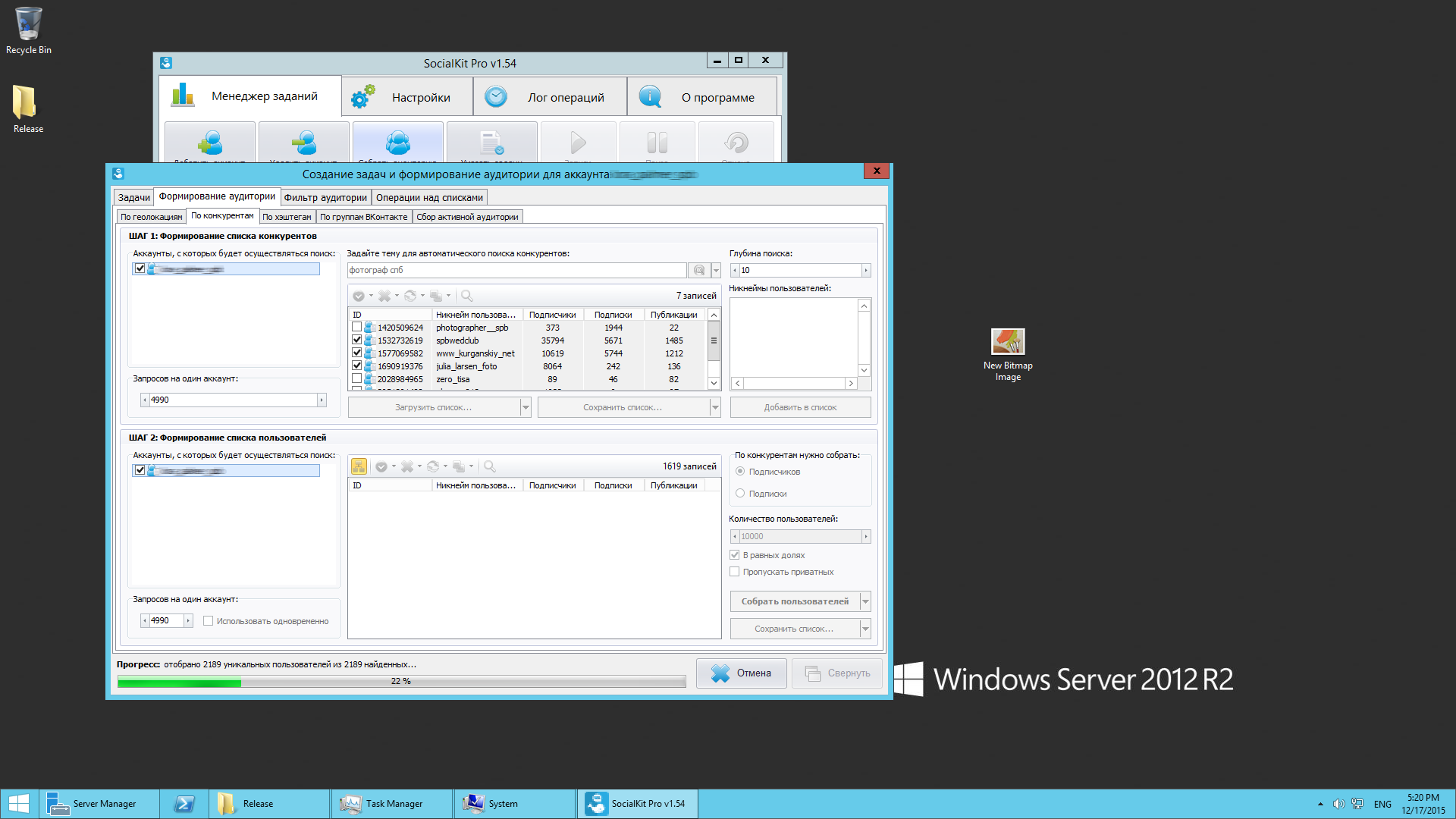Open 'Сбор активной аудитории' sub-tab
The image size is (1456, 819).
[x=467, y=217]
